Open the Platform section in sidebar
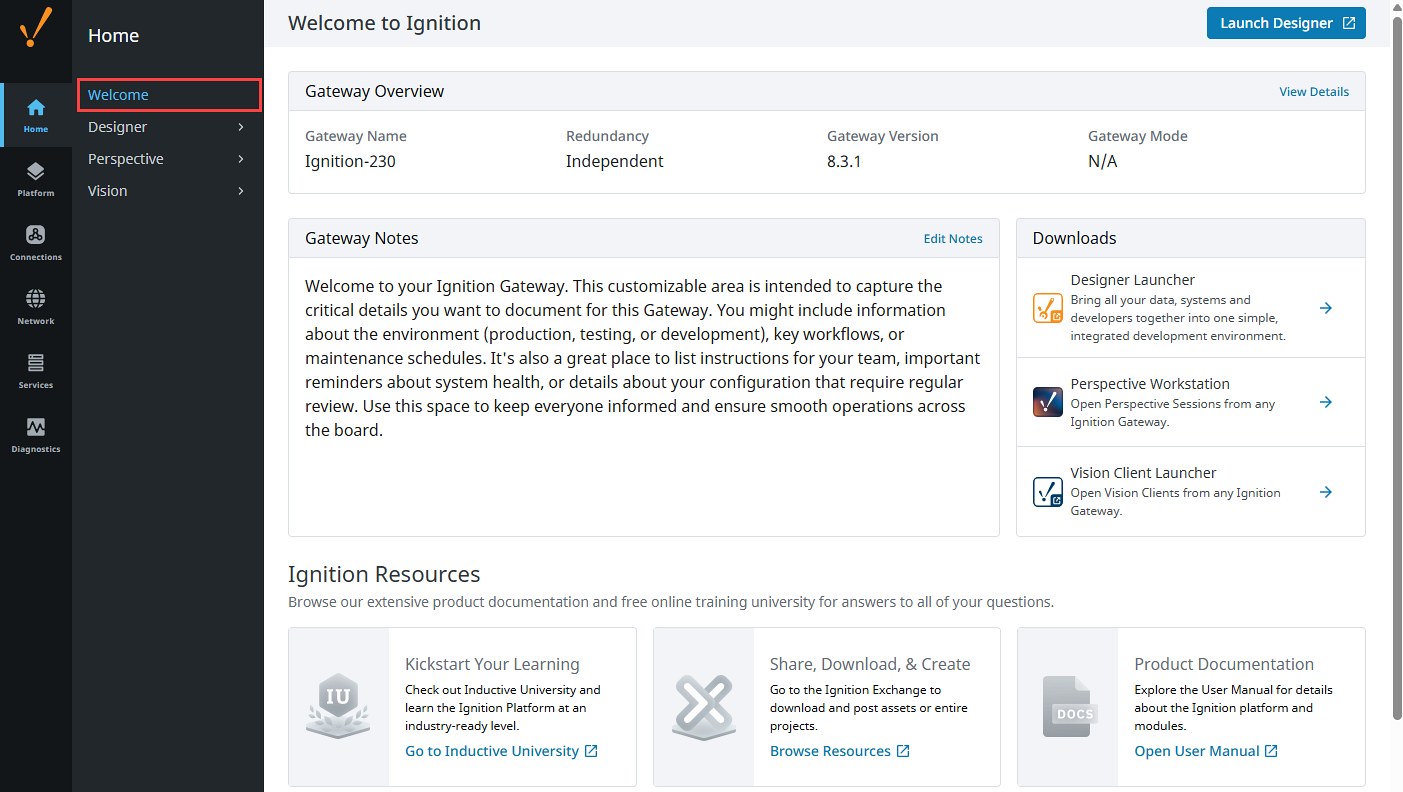The image size is (1403, 792). [x=35, y=179]
